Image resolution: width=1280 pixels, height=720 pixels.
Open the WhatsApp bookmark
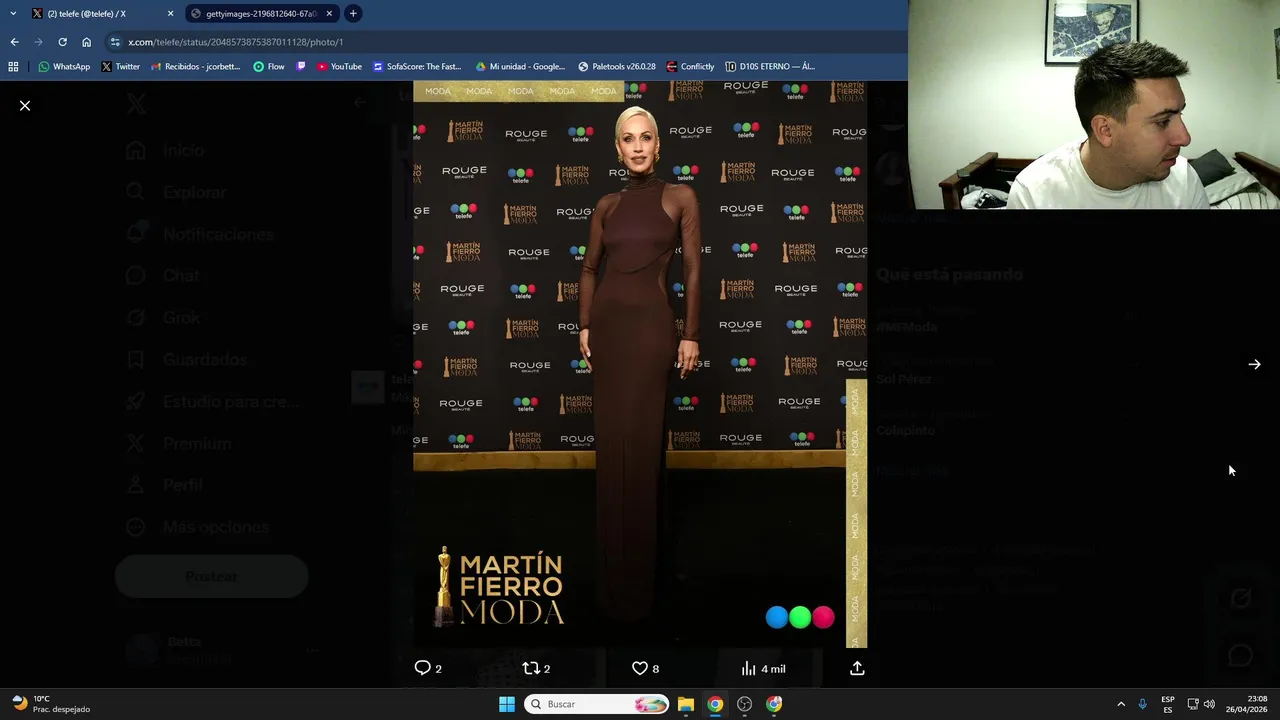[64, 67]
